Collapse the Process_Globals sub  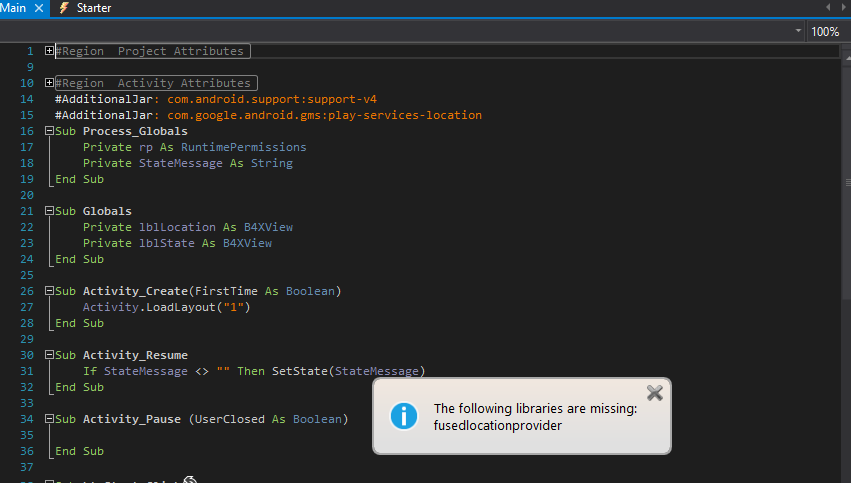(50, 131)
